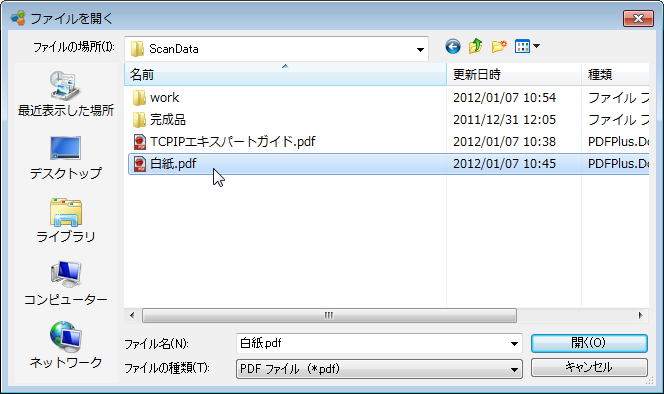Select the TCPIPエキスパートガイド.pdf file
Image resolution: width=664 pixels, height=394 pixels.
pyautogui.click(x=224, y=142)
